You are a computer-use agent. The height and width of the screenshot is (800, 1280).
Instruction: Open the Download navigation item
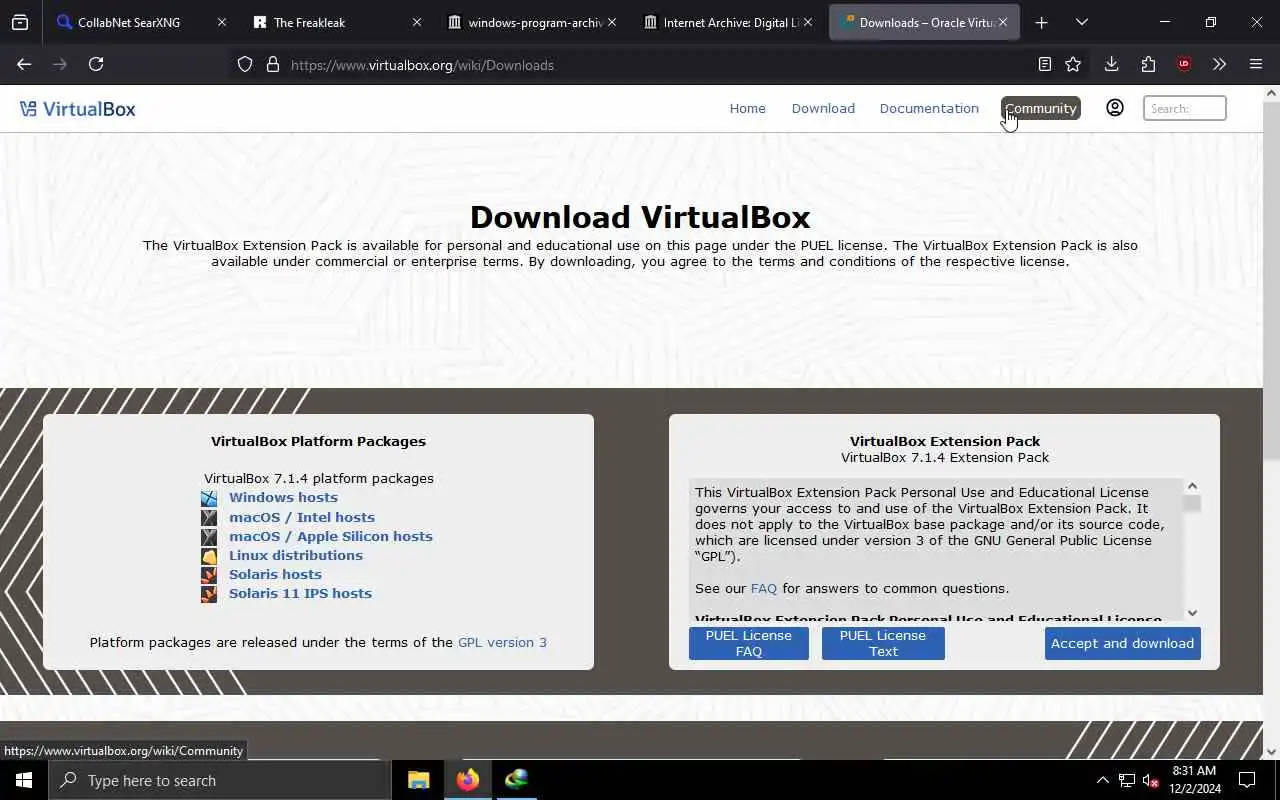tap(823, 108)
